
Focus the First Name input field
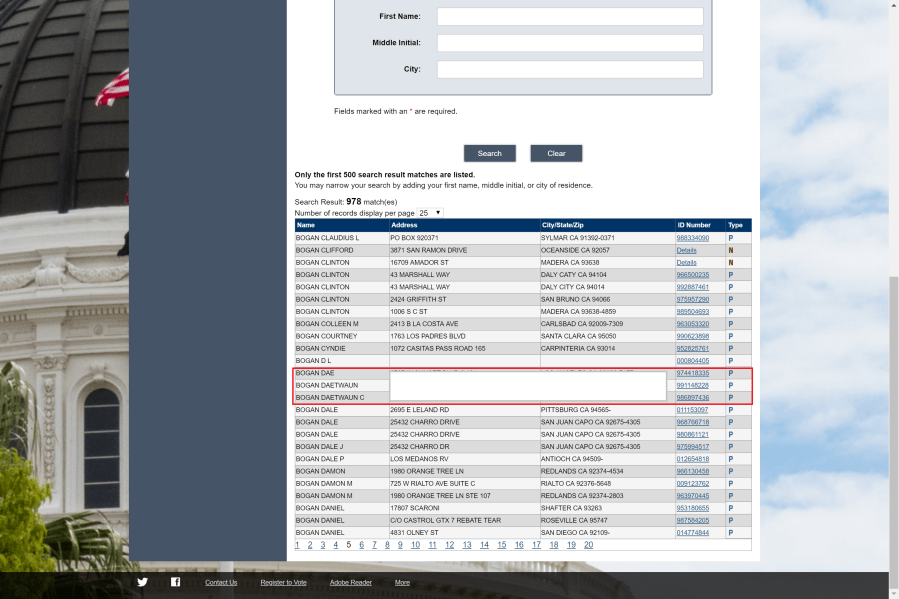(569, 17)
